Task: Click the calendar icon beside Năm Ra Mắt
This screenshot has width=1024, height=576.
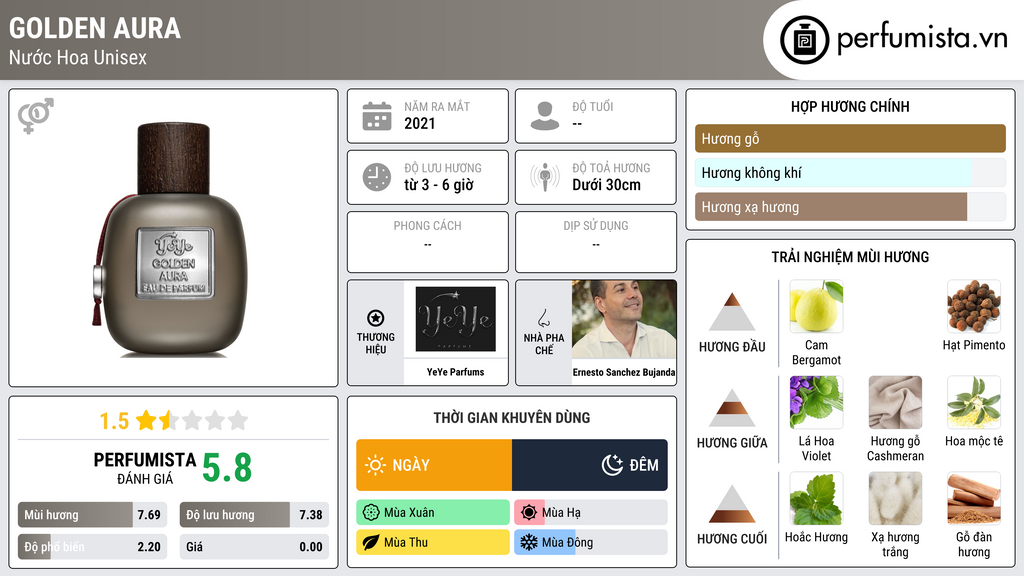Action: point(377,116)
